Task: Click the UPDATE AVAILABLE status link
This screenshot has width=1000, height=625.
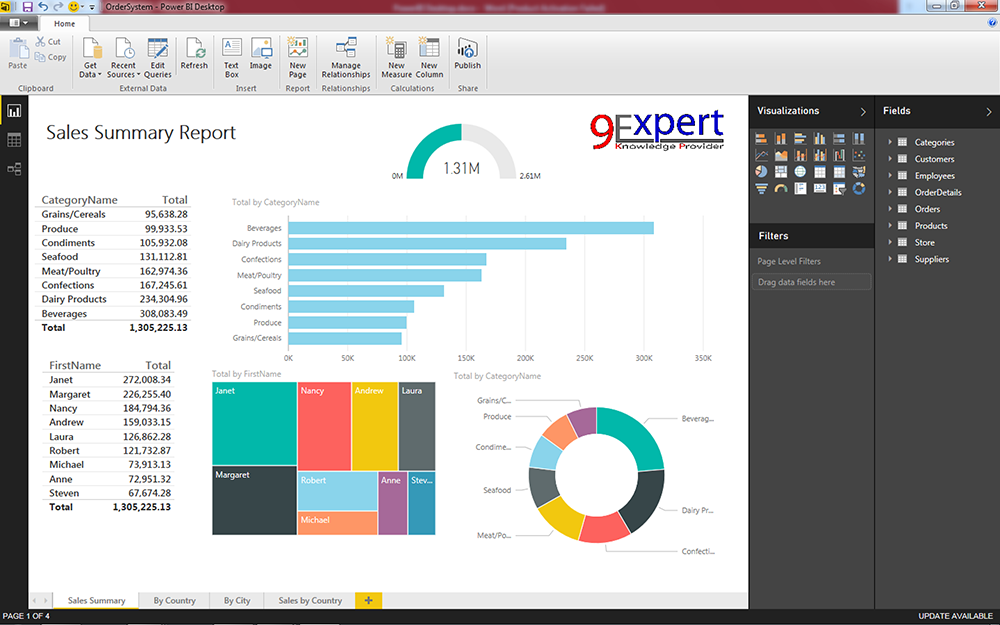Action: coord(955,616)
